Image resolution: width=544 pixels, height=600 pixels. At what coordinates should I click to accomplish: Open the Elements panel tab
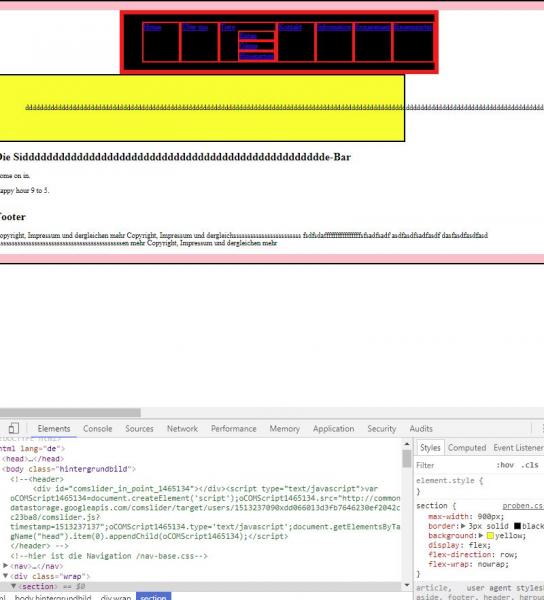coord(54,429)
